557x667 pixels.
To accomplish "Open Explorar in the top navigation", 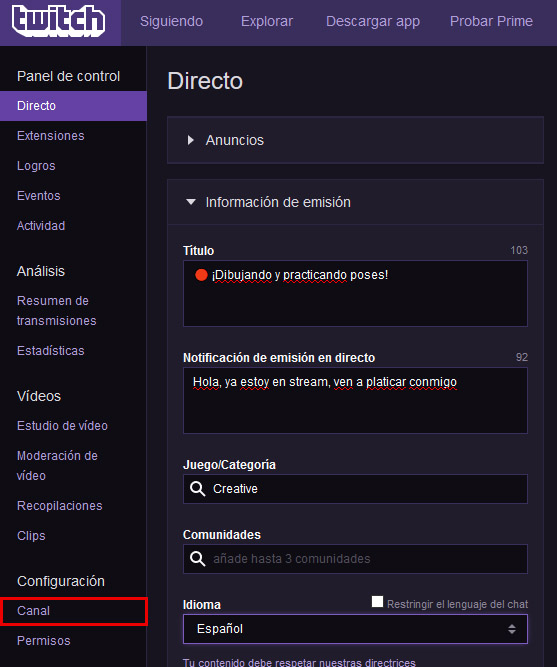I will click(267, 21).
